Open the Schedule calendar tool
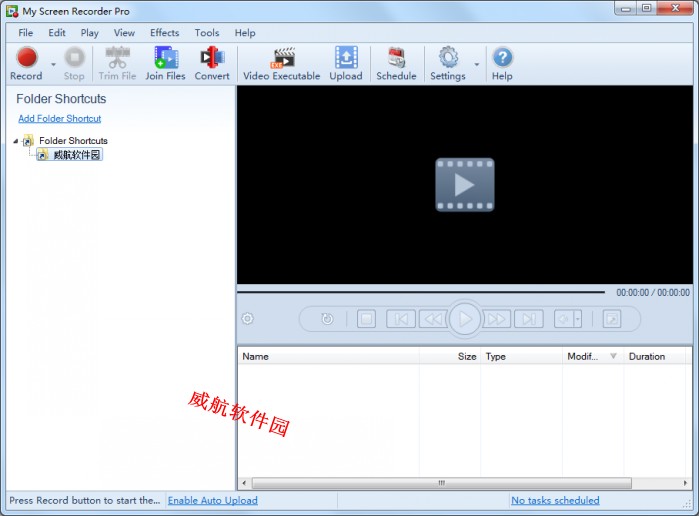This screenshot has width=699, height=516. pyautogui.click(x=396, y=64)
